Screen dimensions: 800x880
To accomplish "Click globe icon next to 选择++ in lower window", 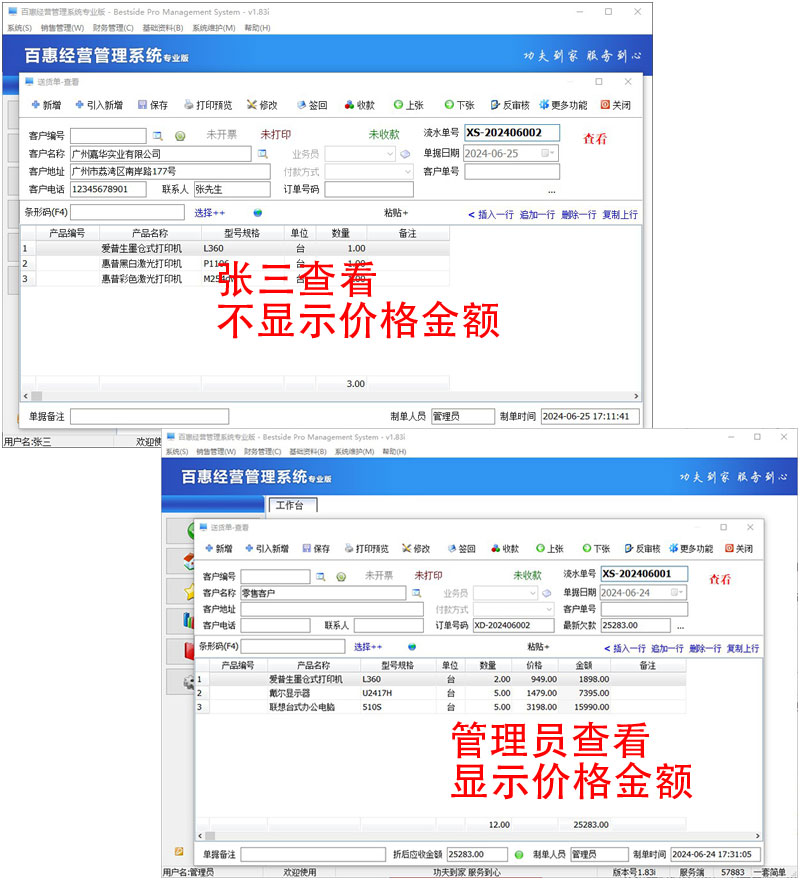I will 412,647.
